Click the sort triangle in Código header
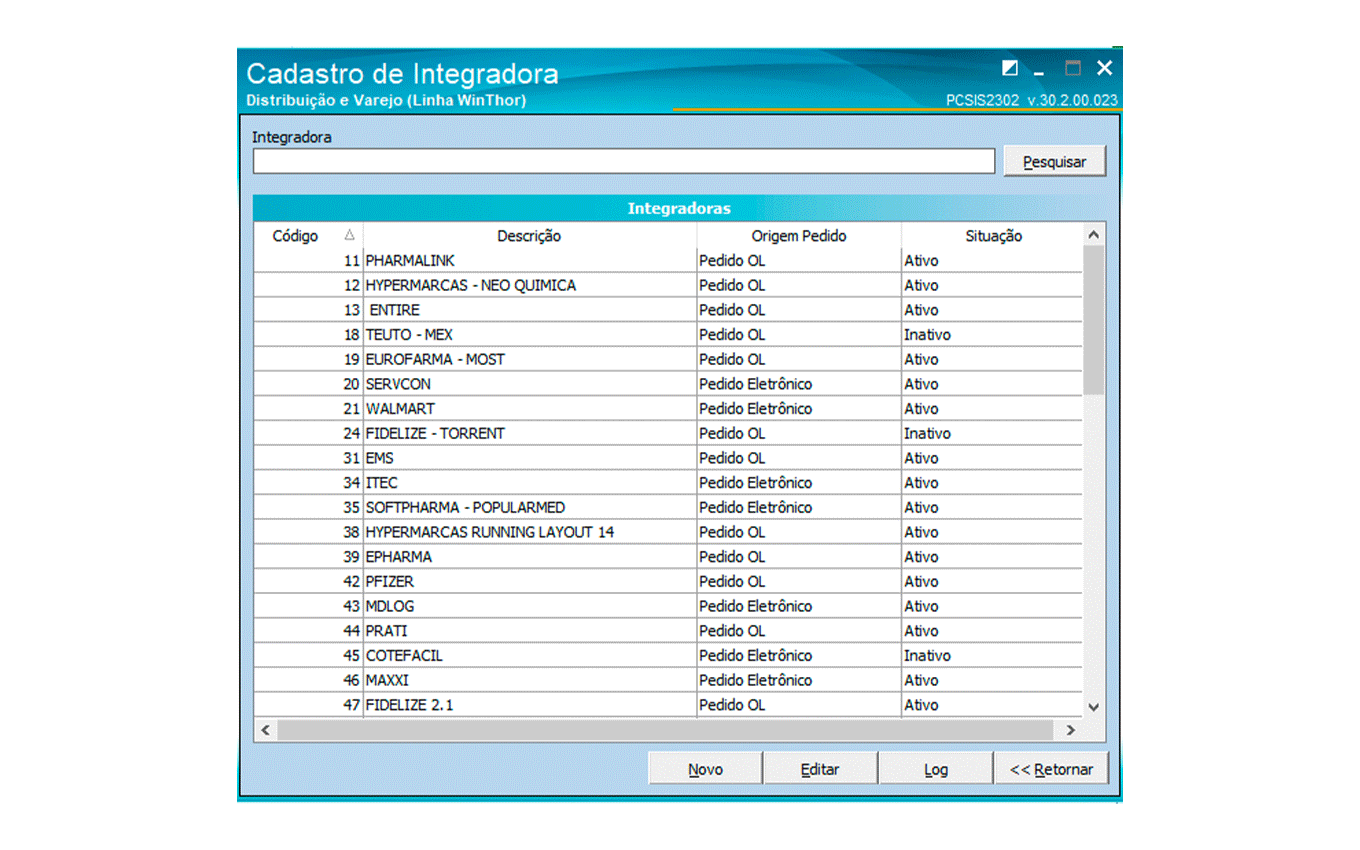The height and width of the screenshot is (850, 1360). click(x=349, y=235)
